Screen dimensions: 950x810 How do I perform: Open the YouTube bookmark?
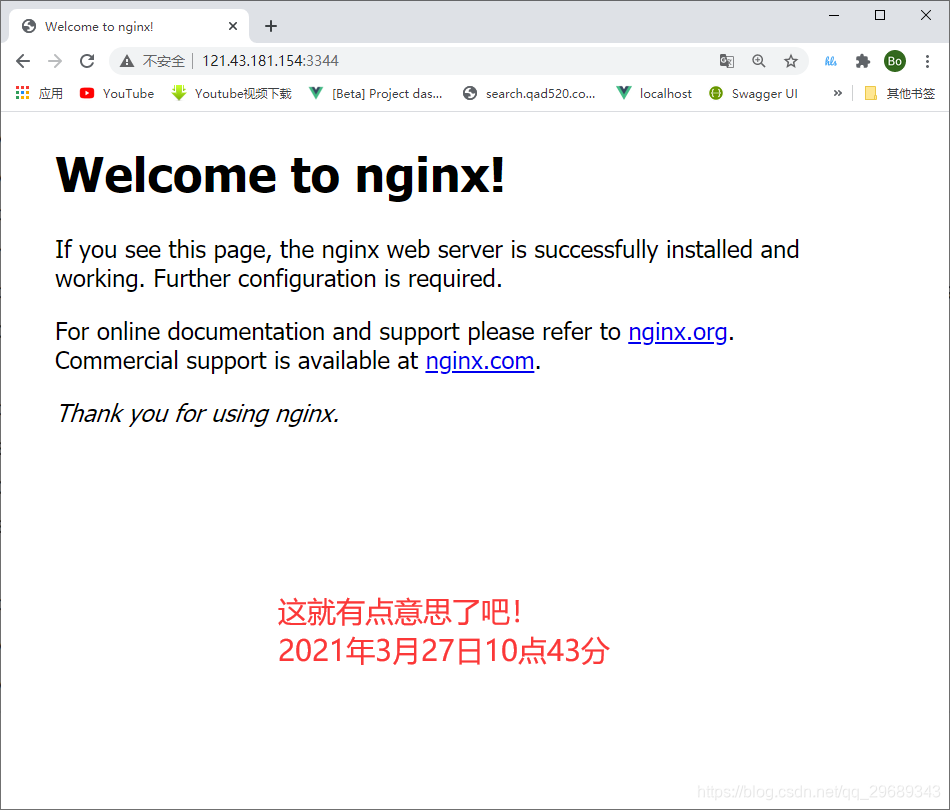coord(116,93)
